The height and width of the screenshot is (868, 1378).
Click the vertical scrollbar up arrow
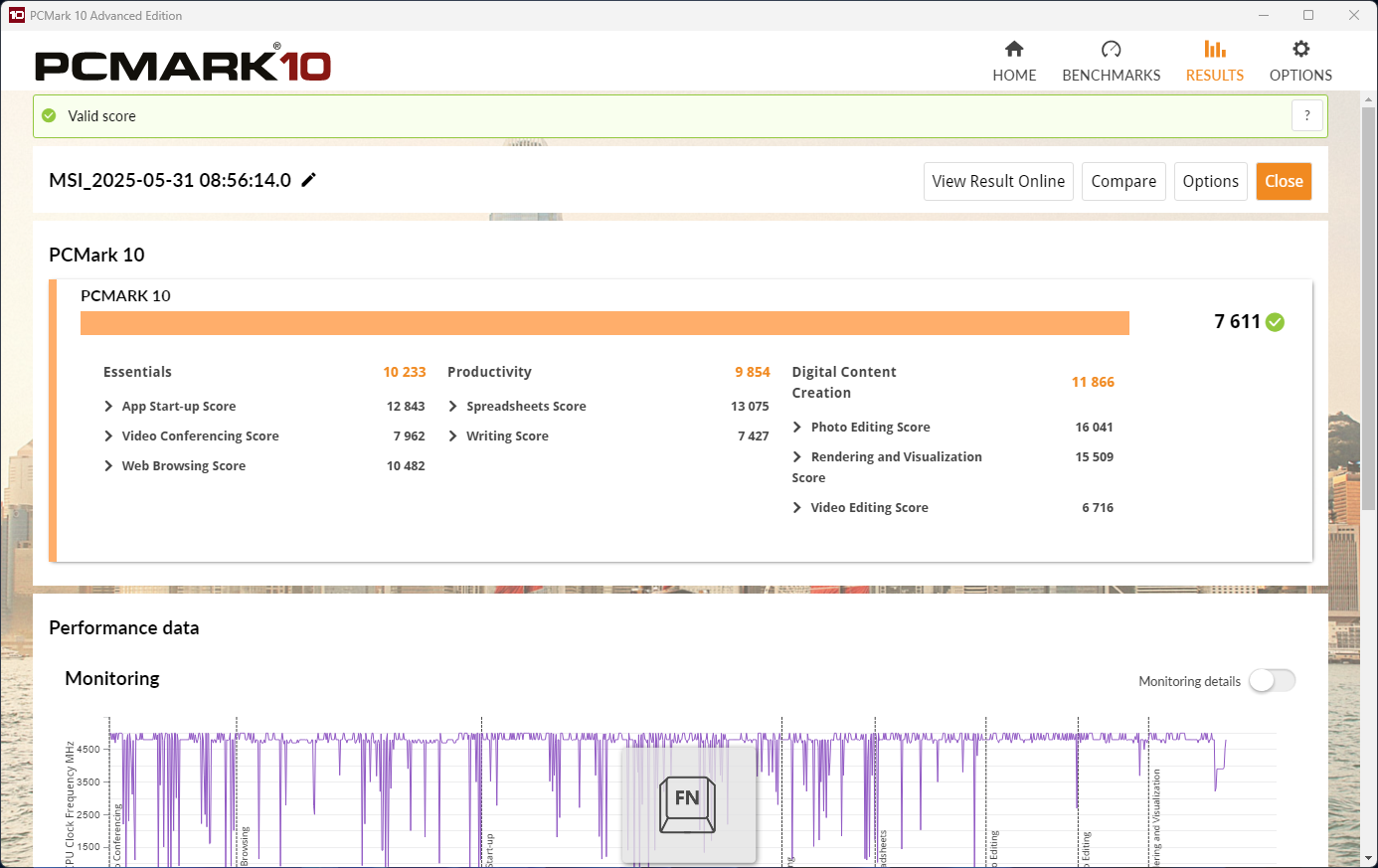pos(1369,99)
